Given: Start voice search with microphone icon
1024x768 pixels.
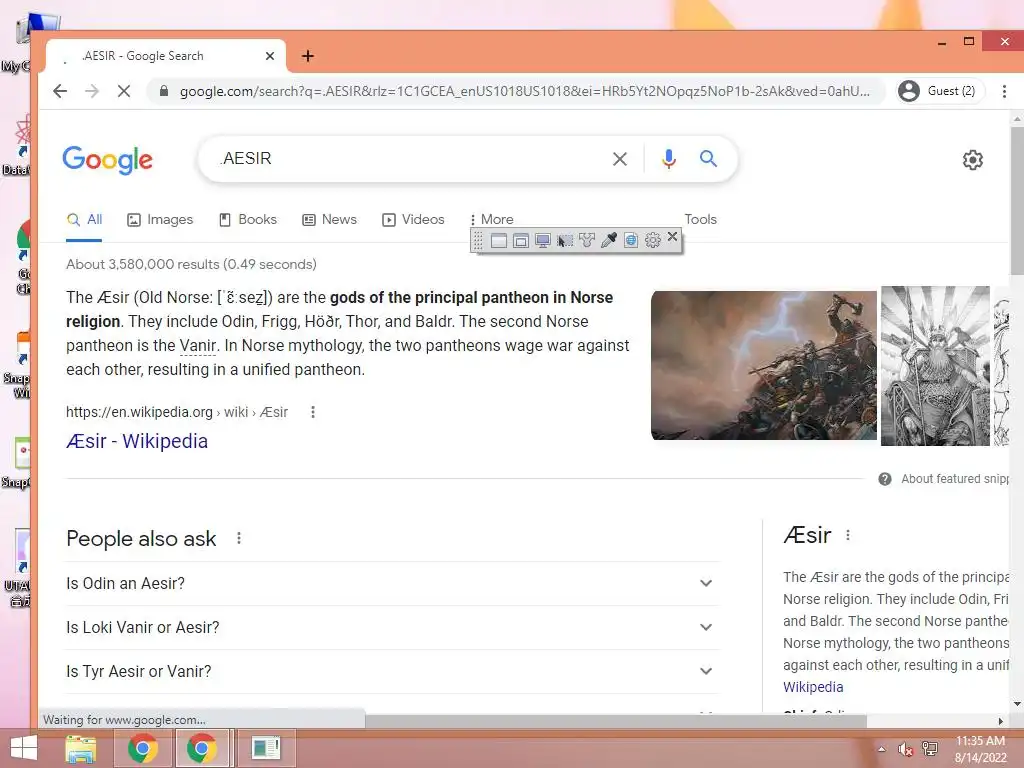Looking at the screenshot, I should coord(669,159).
